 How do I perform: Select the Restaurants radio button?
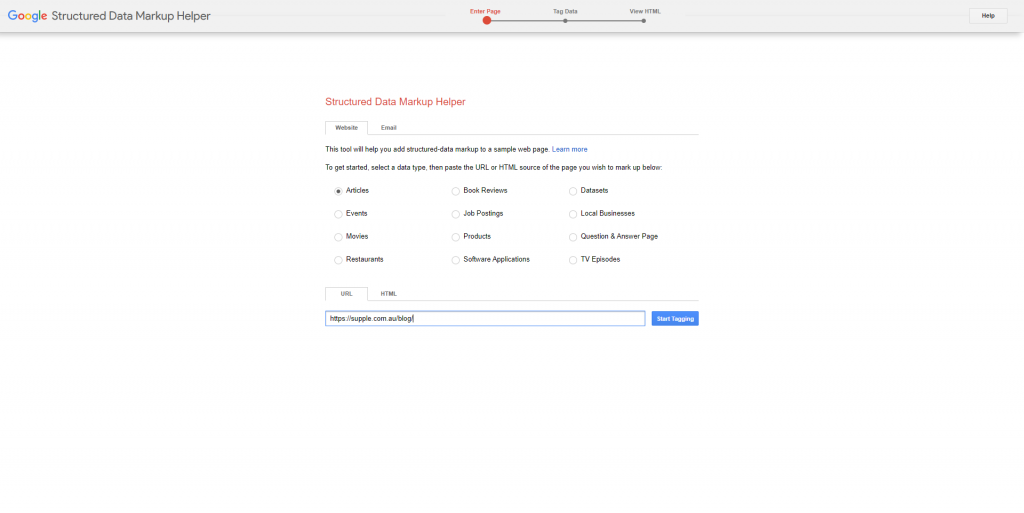338,260
